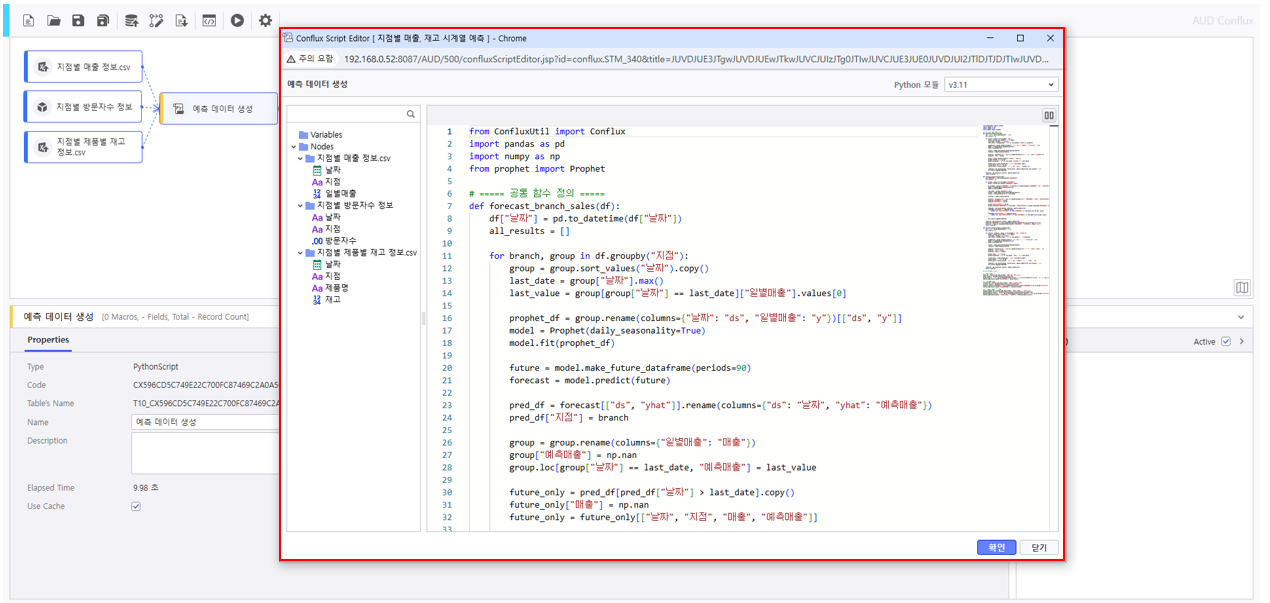Open settings via the gear icon
This screenshot has height=603, width=1270.
[x=265, y=20]
